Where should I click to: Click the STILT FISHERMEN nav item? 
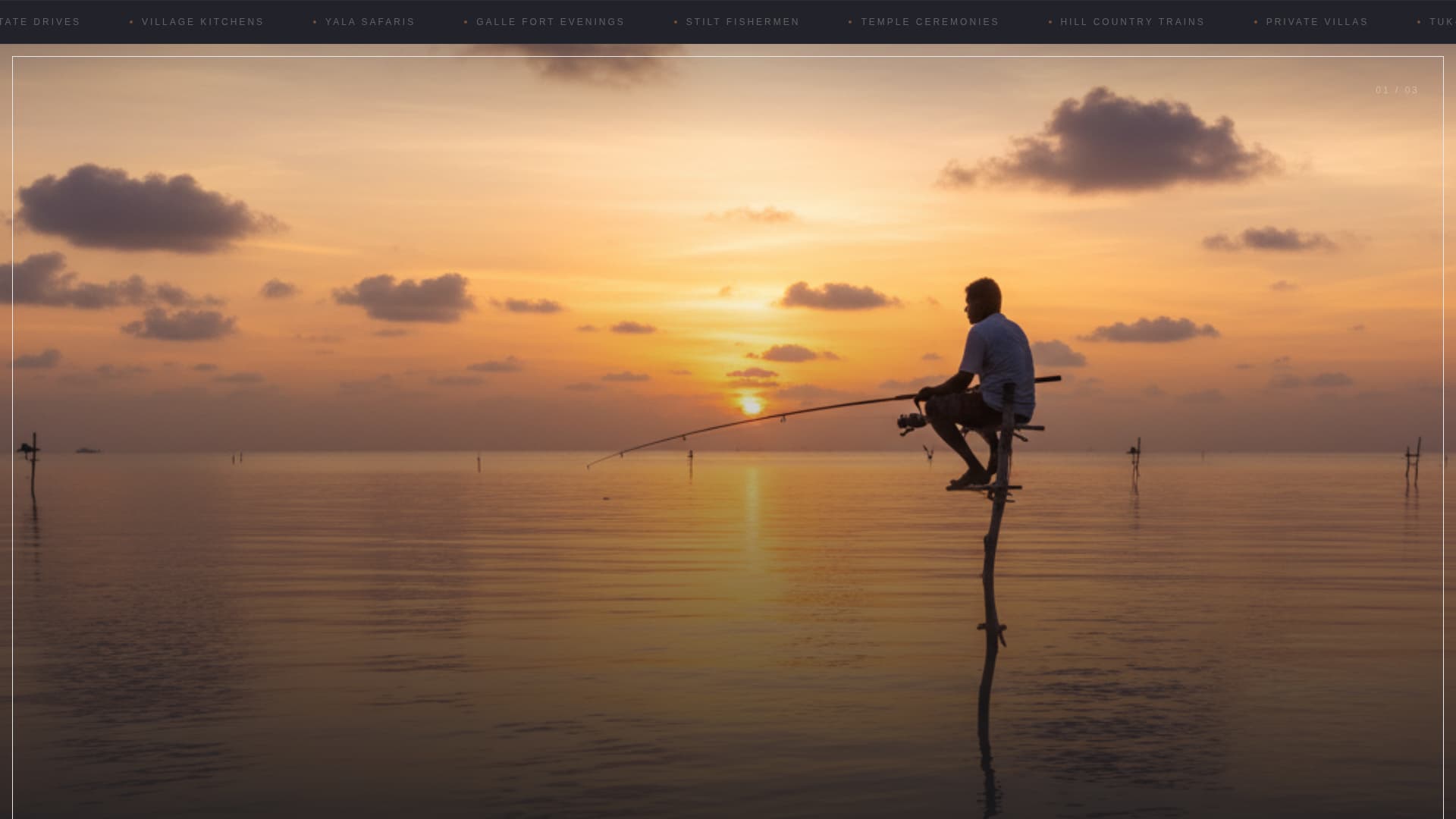742,22
